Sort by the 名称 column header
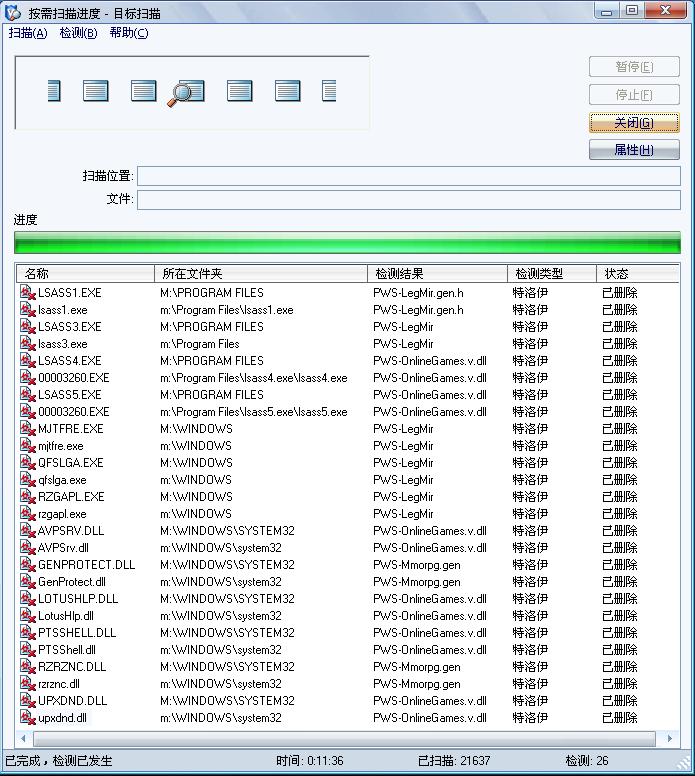Viewport: 695px width, 776px height. click(x=85, y=273)
